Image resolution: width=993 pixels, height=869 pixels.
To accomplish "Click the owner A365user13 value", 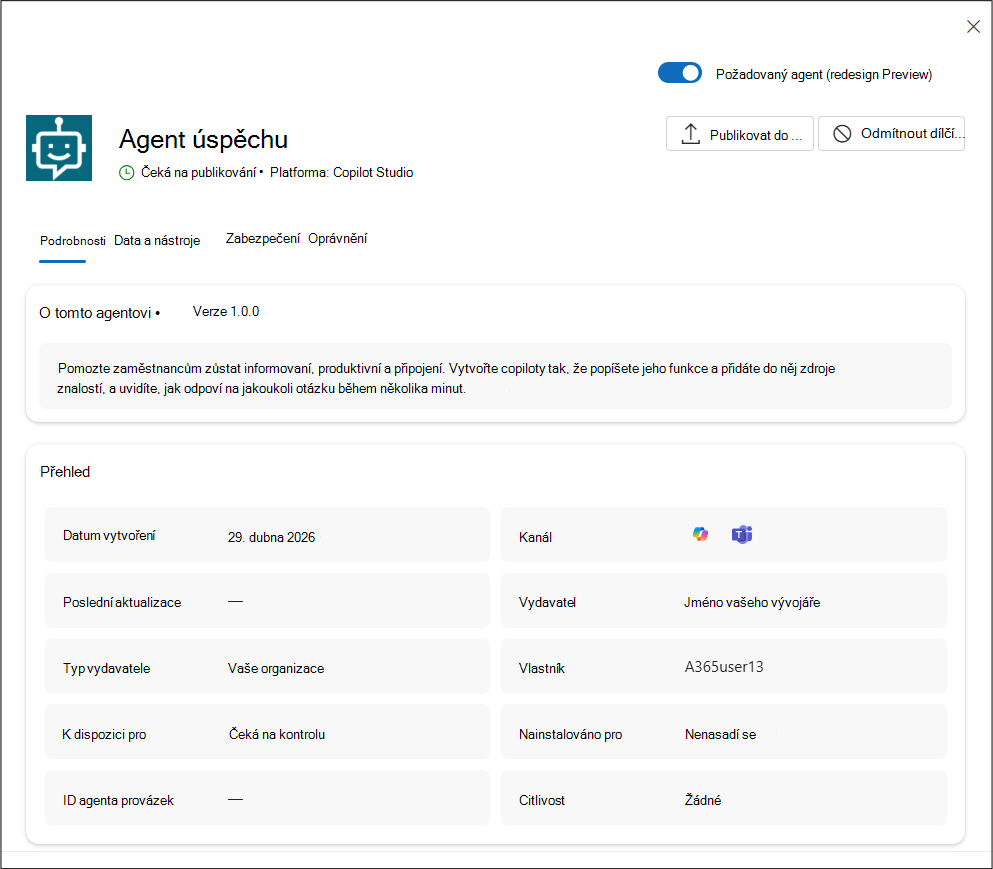I will pos(724,667).
